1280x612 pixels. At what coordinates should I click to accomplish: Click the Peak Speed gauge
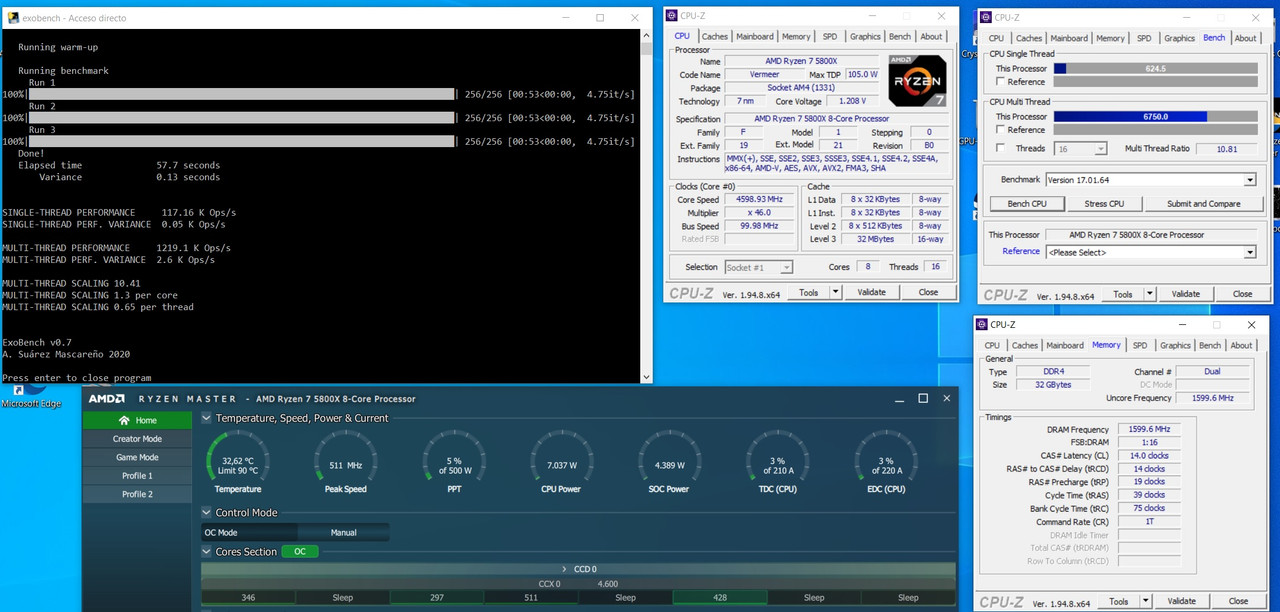point(346,463)
